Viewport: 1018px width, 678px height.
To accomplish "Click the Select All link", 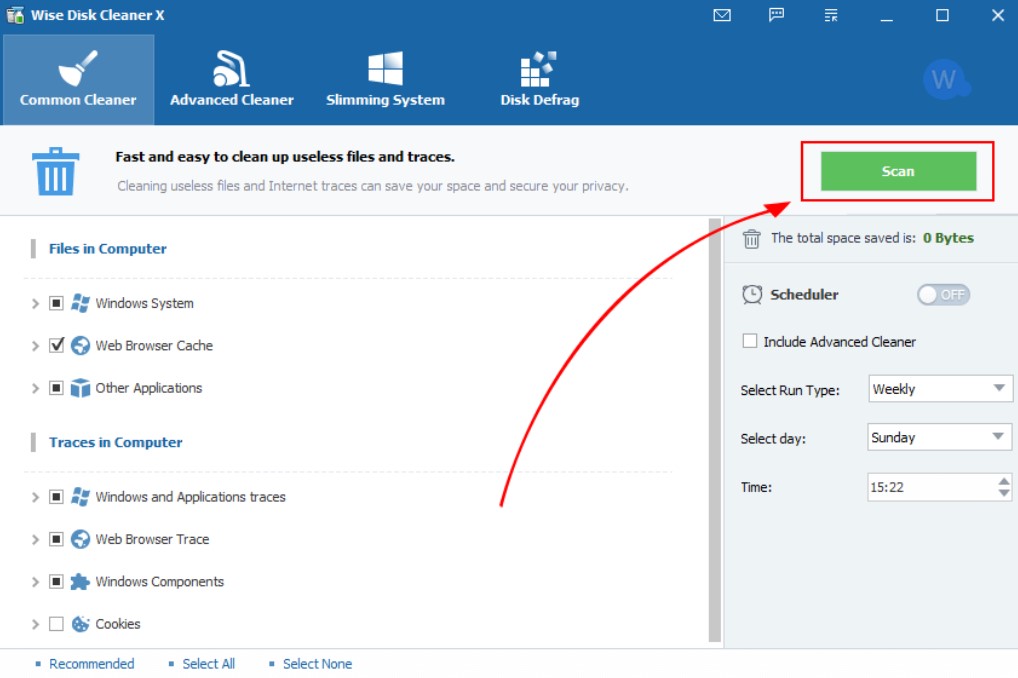I will (x=208, y=664).
